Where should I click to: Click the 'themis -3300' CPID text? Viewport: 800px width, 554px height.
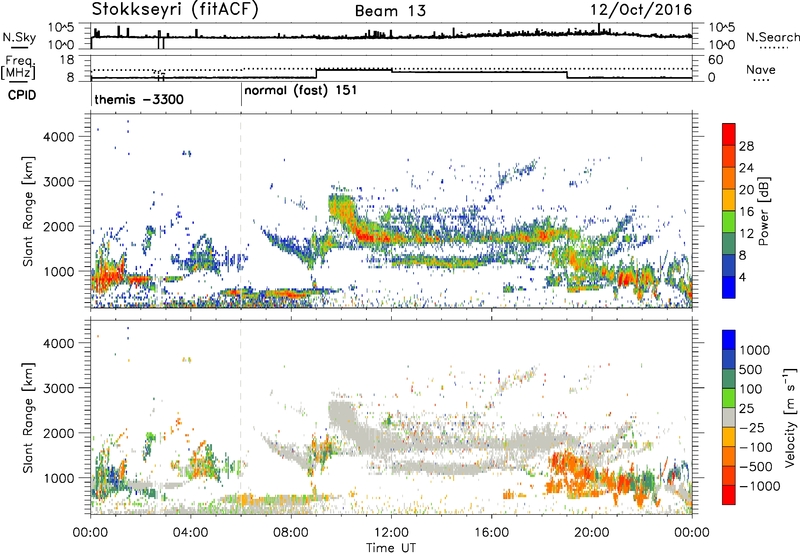pos(139,99)
